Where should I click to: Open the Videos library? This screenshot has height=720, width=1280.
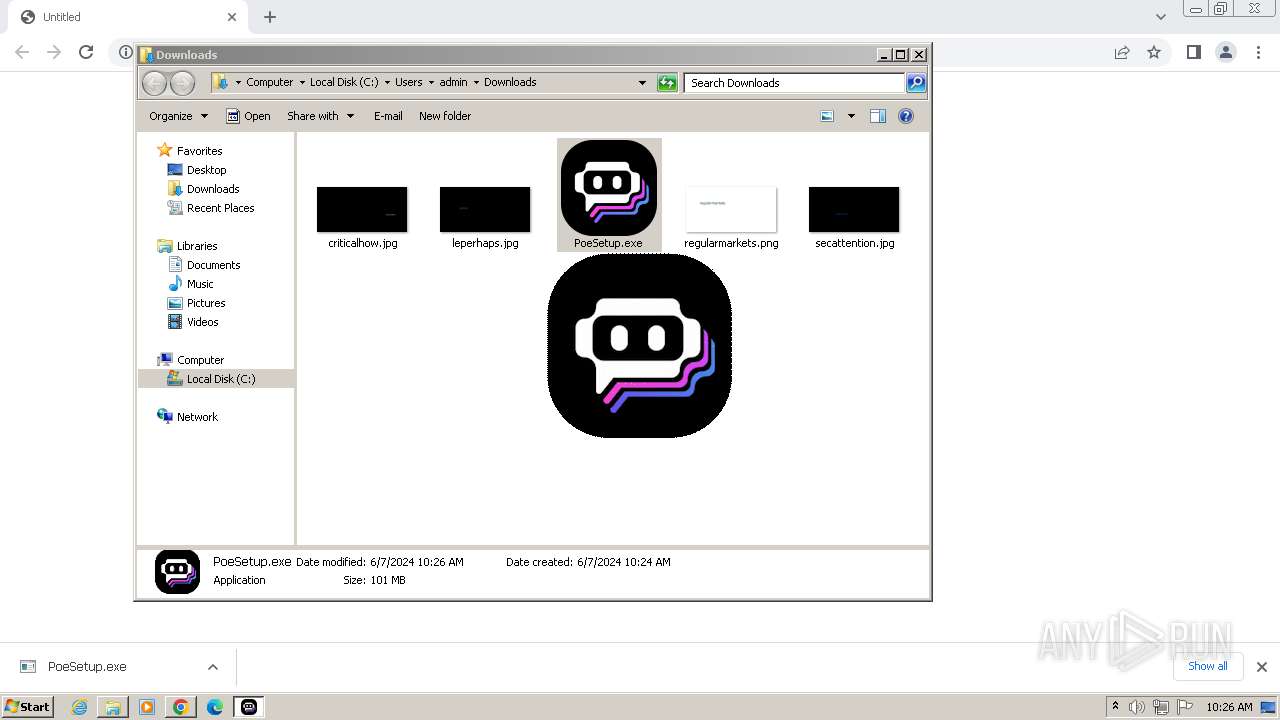point(202,322)
